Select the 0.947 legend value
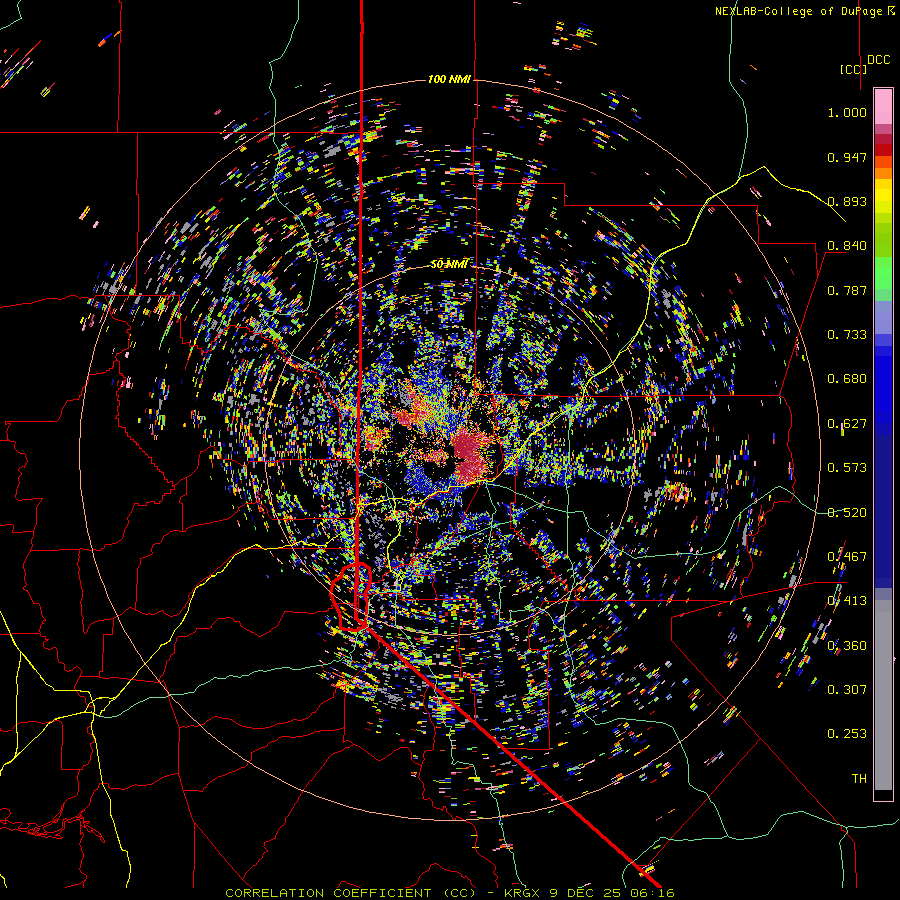The width and height of the screenshot is (900, 900). tap(847, 157)
